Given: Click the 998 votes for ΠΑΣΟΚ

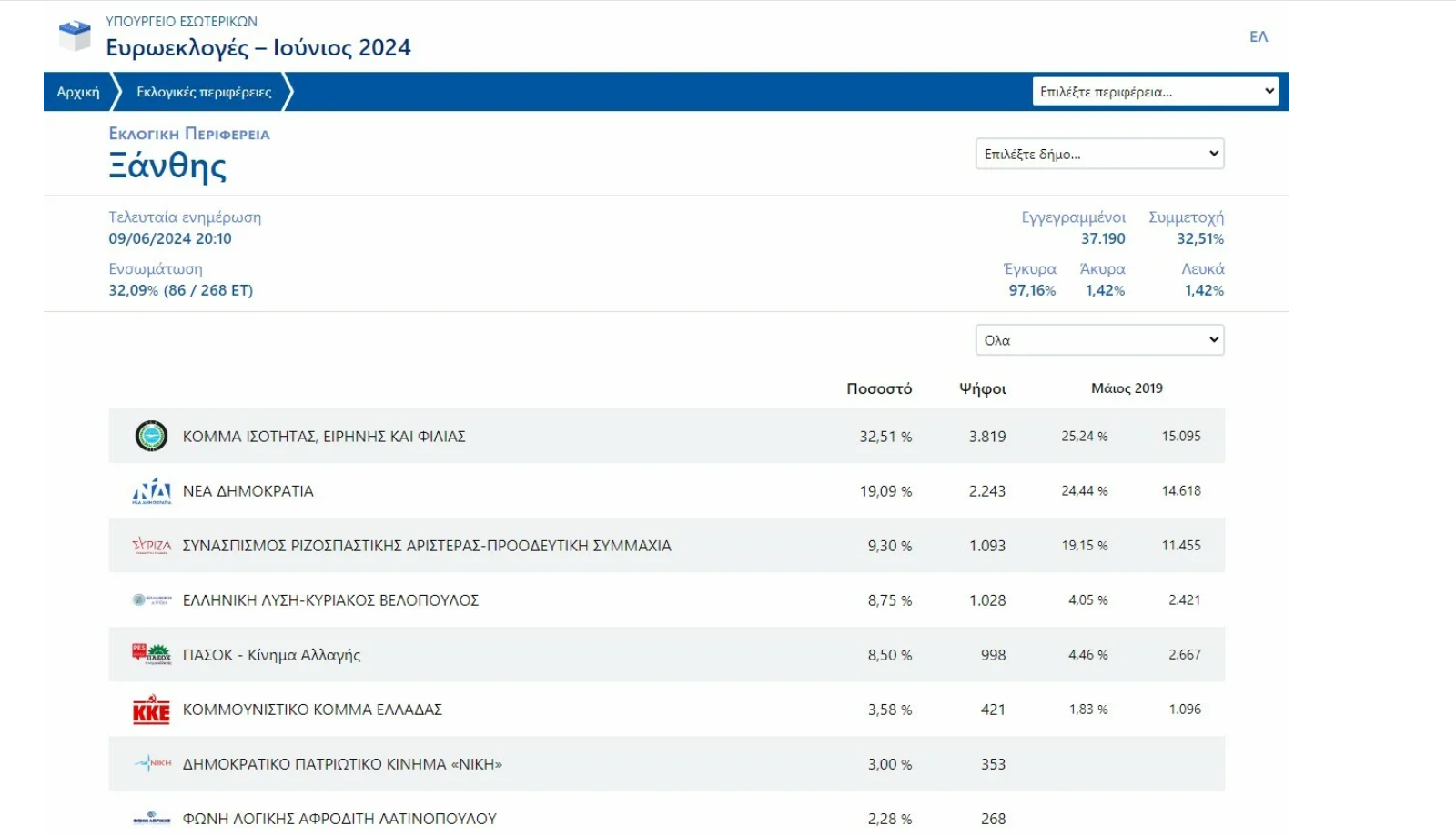Looking at the screenshot, I should coord(994,655).
